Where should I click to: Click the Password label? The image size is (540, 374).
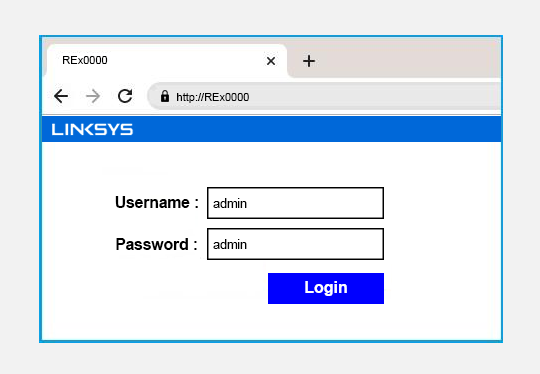point(157,244)
